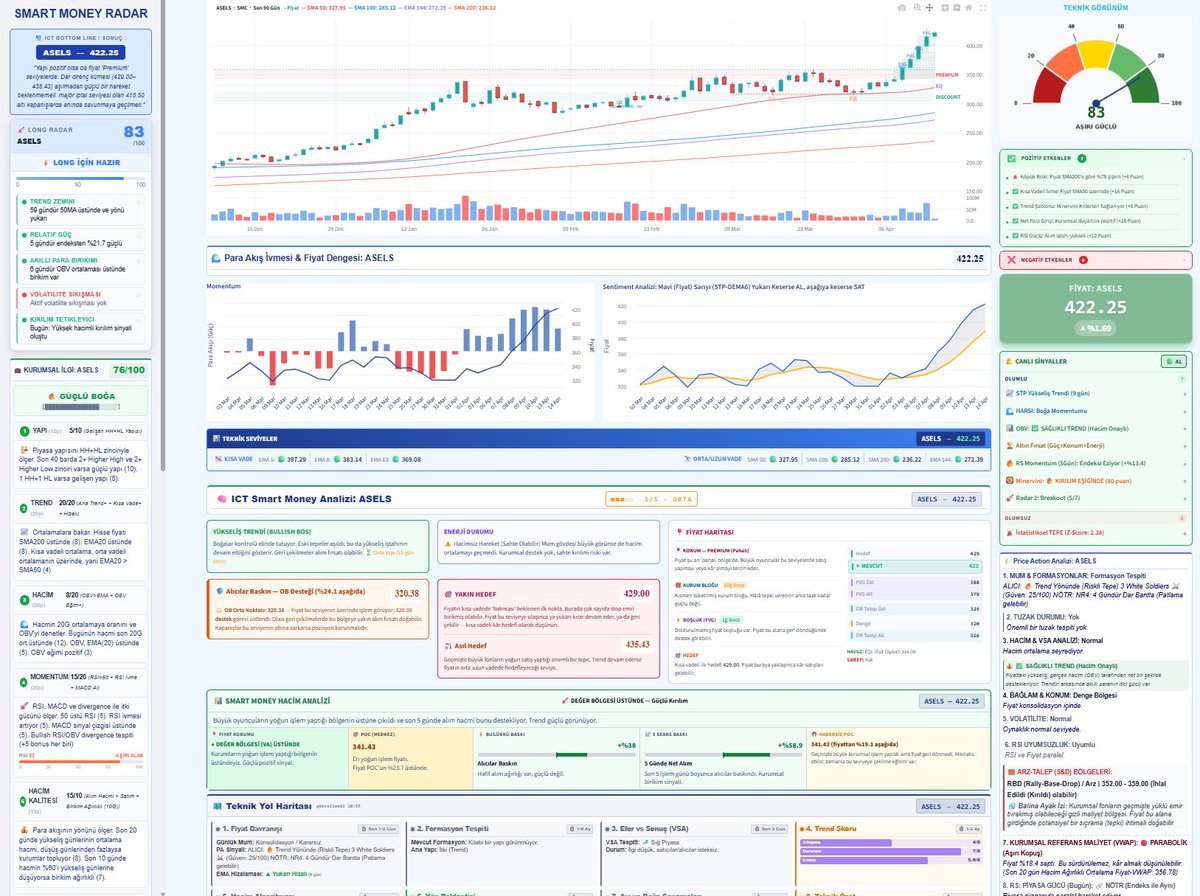The width and height of the screenshot is (1200, 896).
Task: Expand the Negatif Etkenler panel
Action: point(1184,259)
